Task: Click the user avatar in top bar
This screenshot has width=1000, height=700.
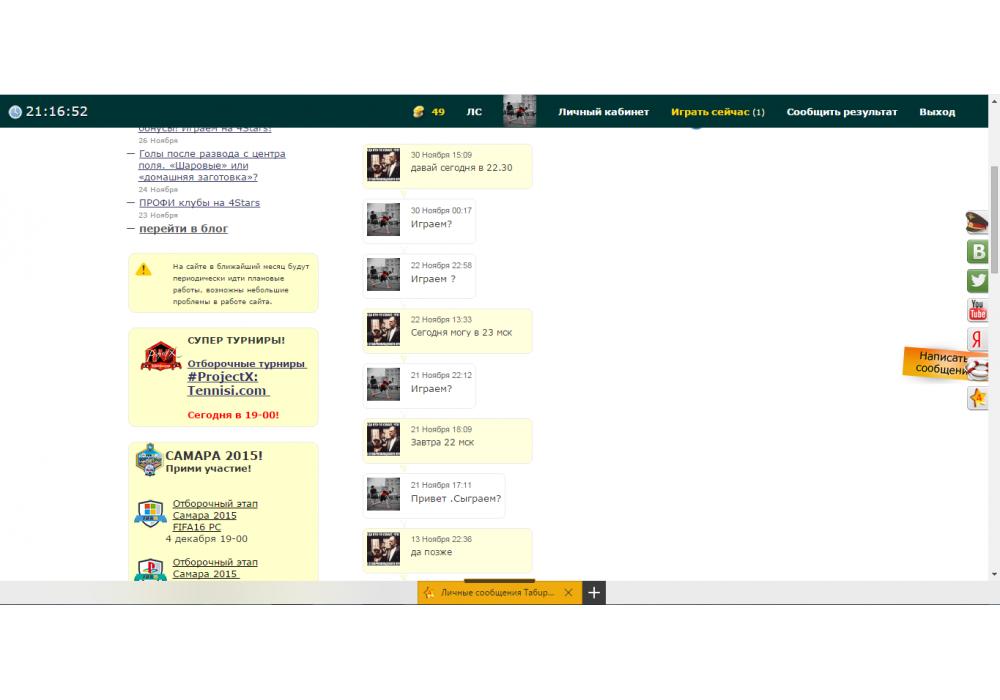Action: [x=519, y=111]
